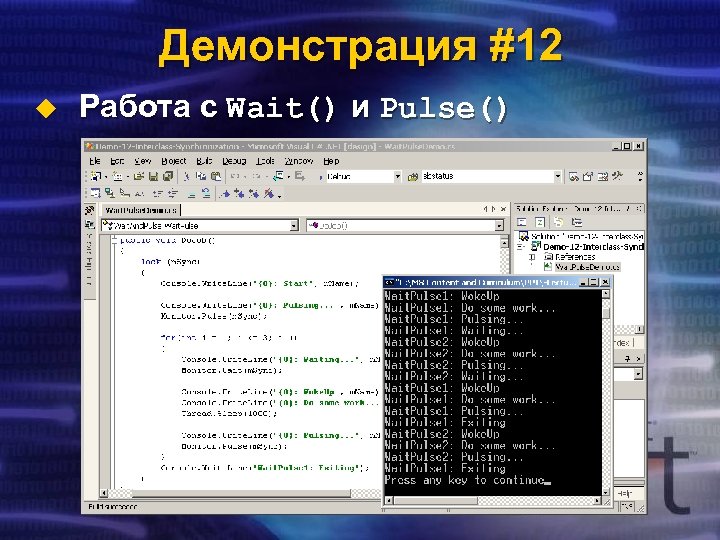This screenshot has width=720, height=540.
Task: Open the member list dropdown in editor
Action: point(499,226)
